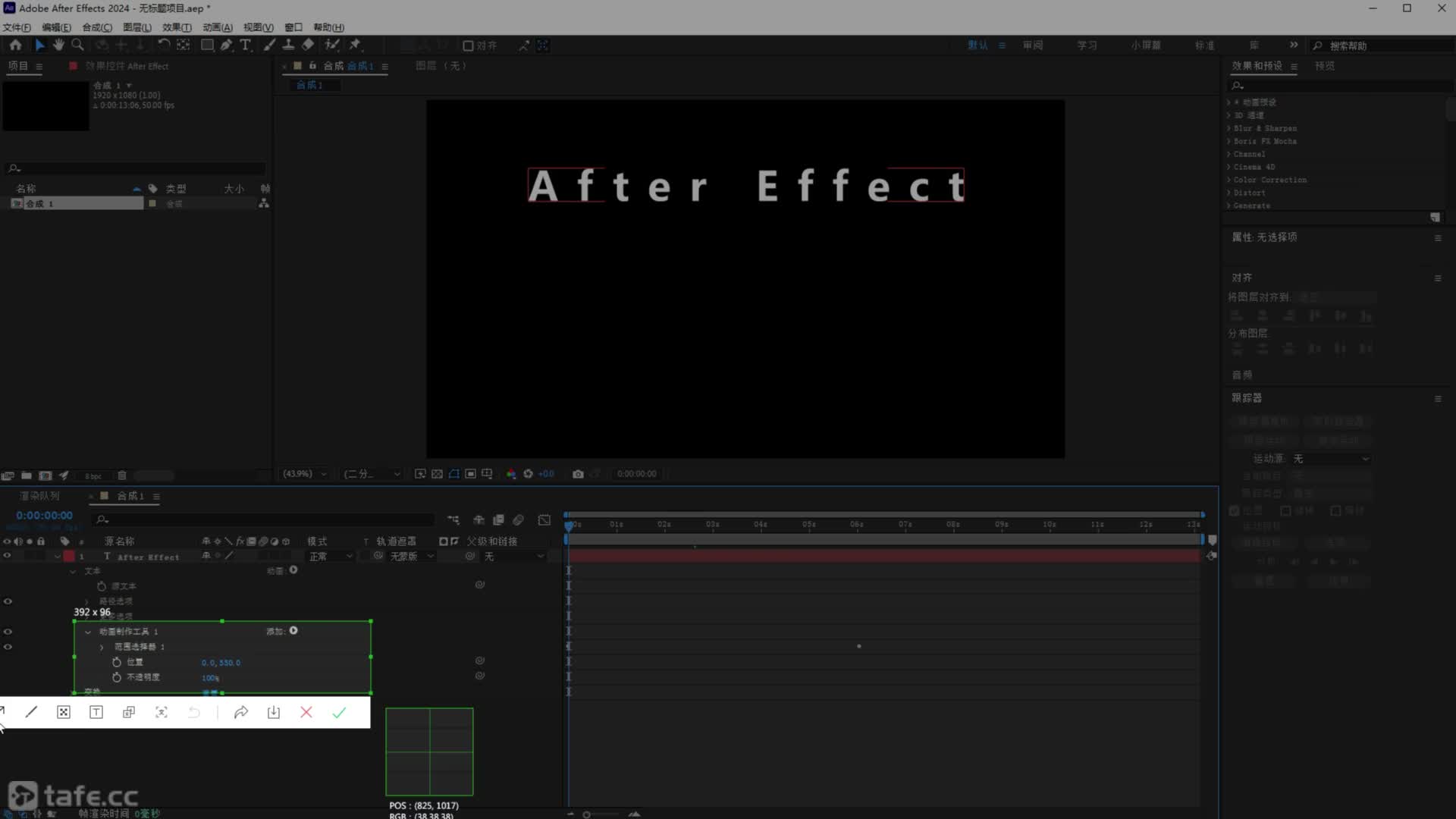Screen dimensions: 1456x819
Task: Select the Clone Stamp tool
Action: click(x=288, y=45)
